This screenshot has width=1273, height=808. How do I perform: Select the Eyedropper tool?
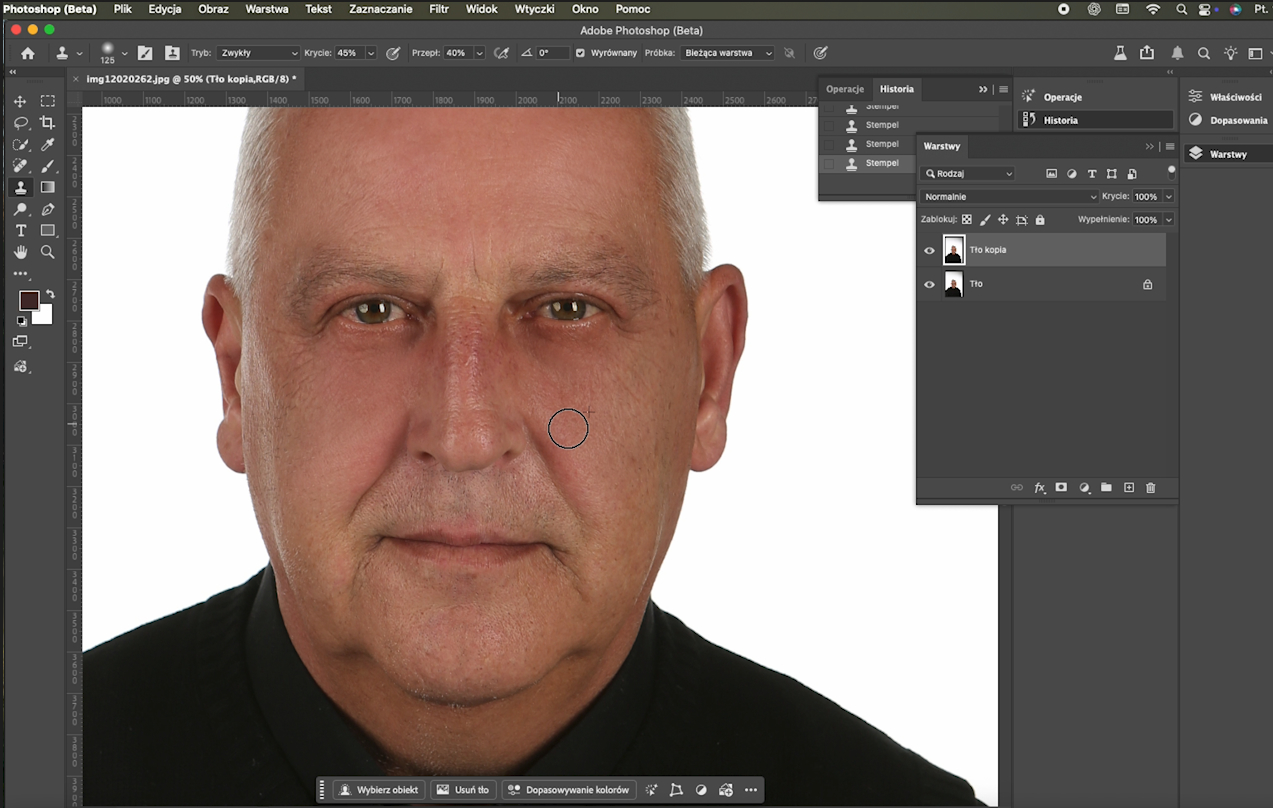click(x=47, y=144)
